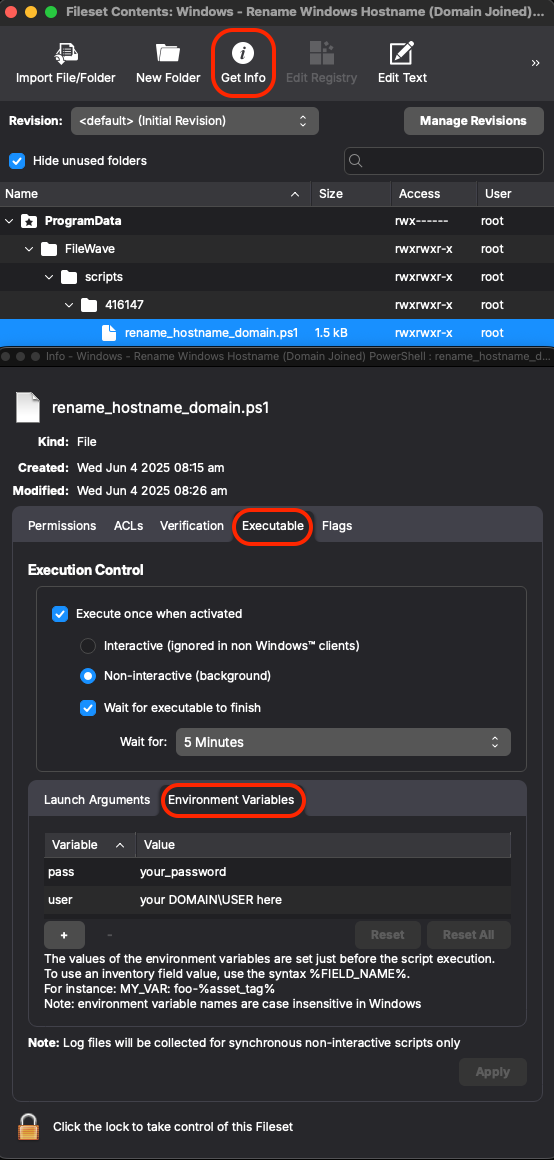This screenshot has width=554, height=1160.
Task: Click the scripts folder icon
Action: click(69, 277)
